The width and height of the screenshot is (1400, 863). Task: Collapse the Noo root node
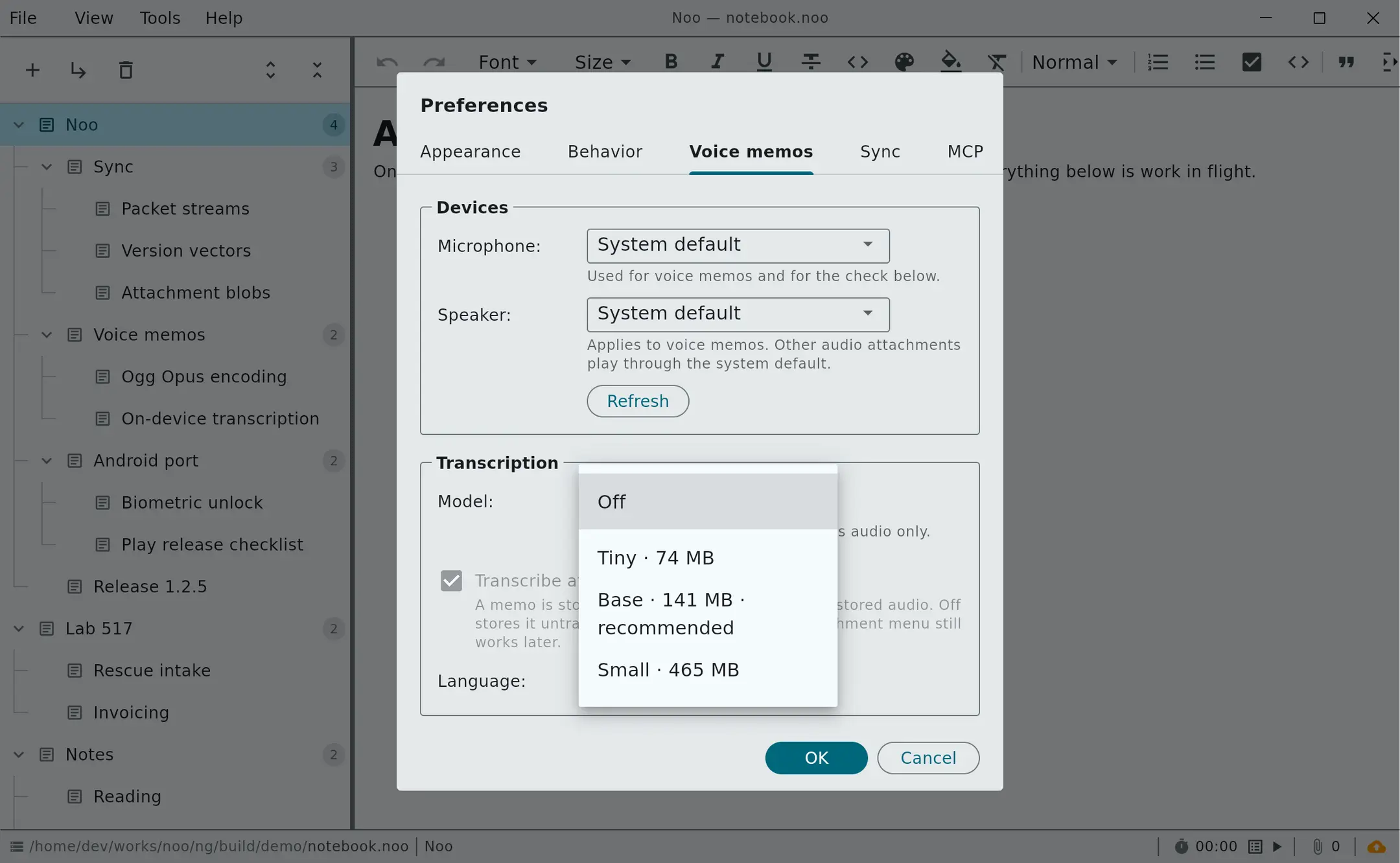point(19,124)
